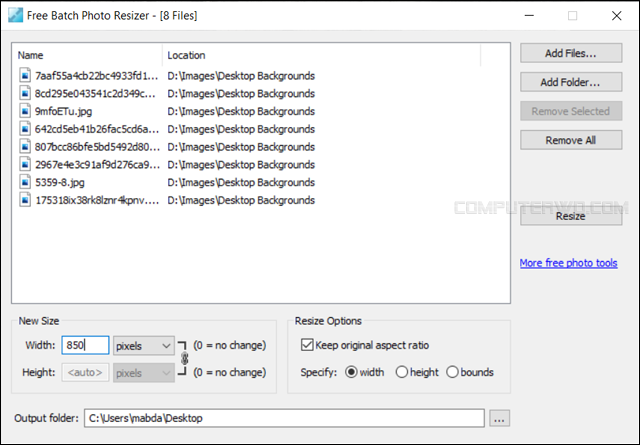Click the image icon beside 5359-8.jpg
Image resolution: width=640 pixels, height=445 pixels.
(25, 182)
